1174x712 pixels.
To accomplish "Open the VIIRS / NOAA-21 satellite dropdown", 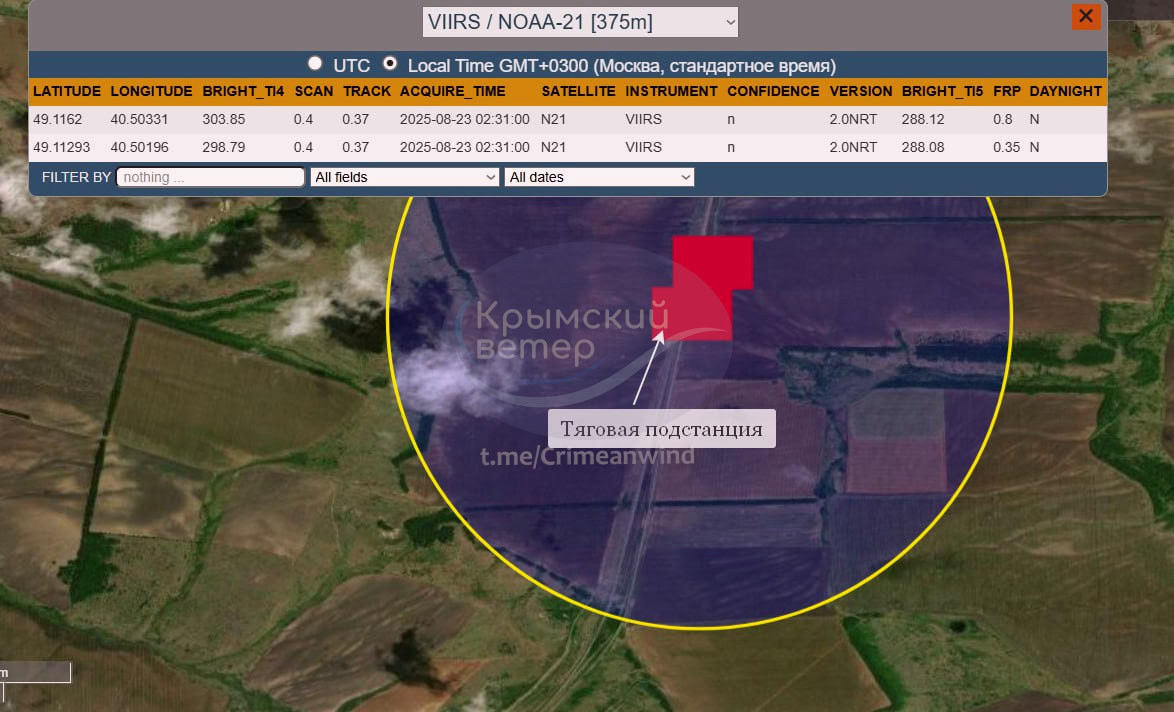I will (x=580, y=22).
